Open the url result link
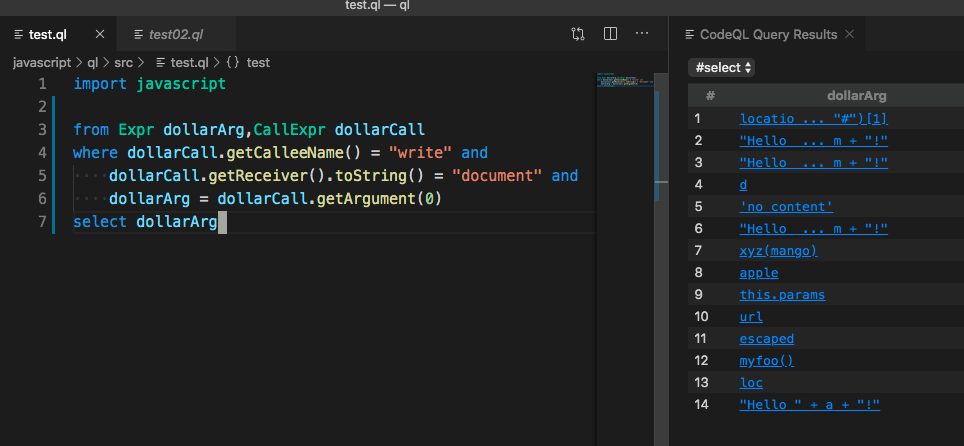 tap(751, 317)
